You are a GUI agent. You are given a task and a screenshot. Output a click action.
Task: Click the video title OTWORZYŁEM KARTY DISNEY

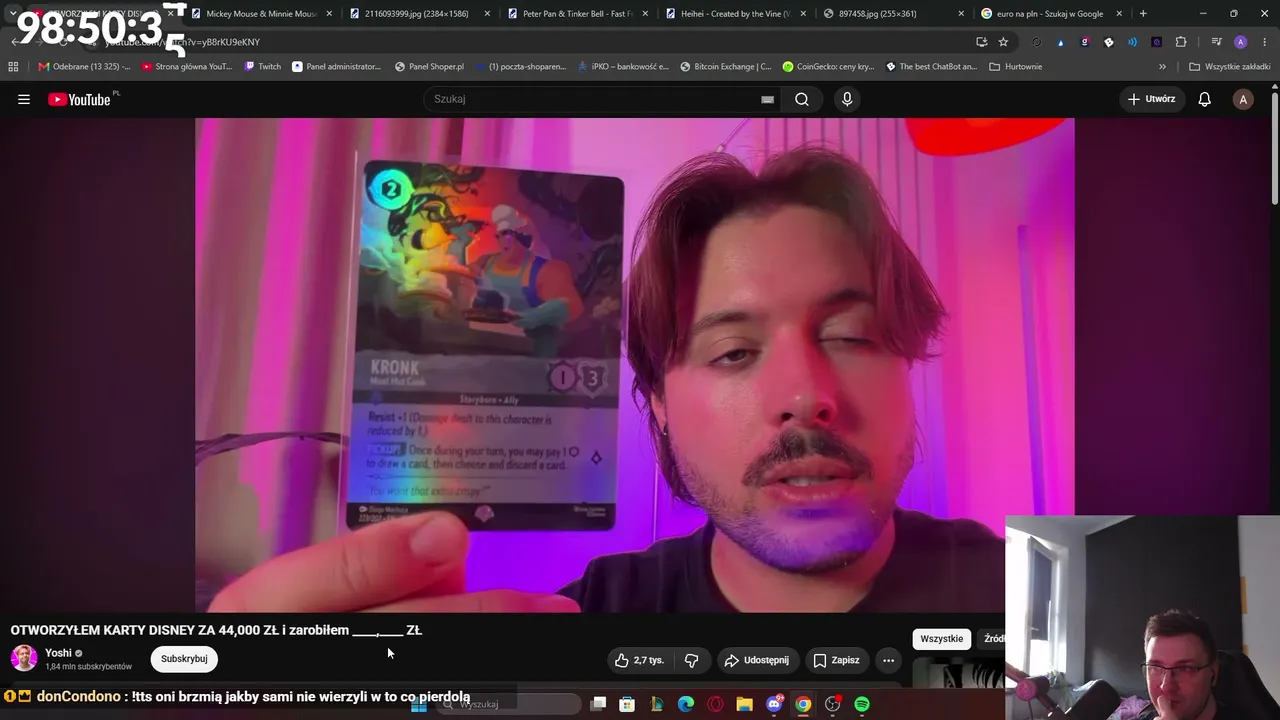216,630
